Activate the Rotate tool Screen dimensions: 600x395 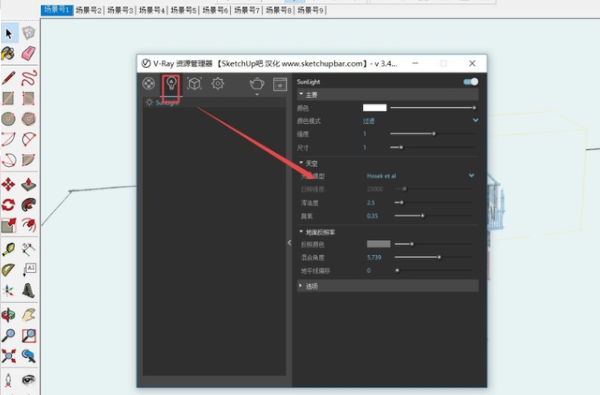point(8,205)
